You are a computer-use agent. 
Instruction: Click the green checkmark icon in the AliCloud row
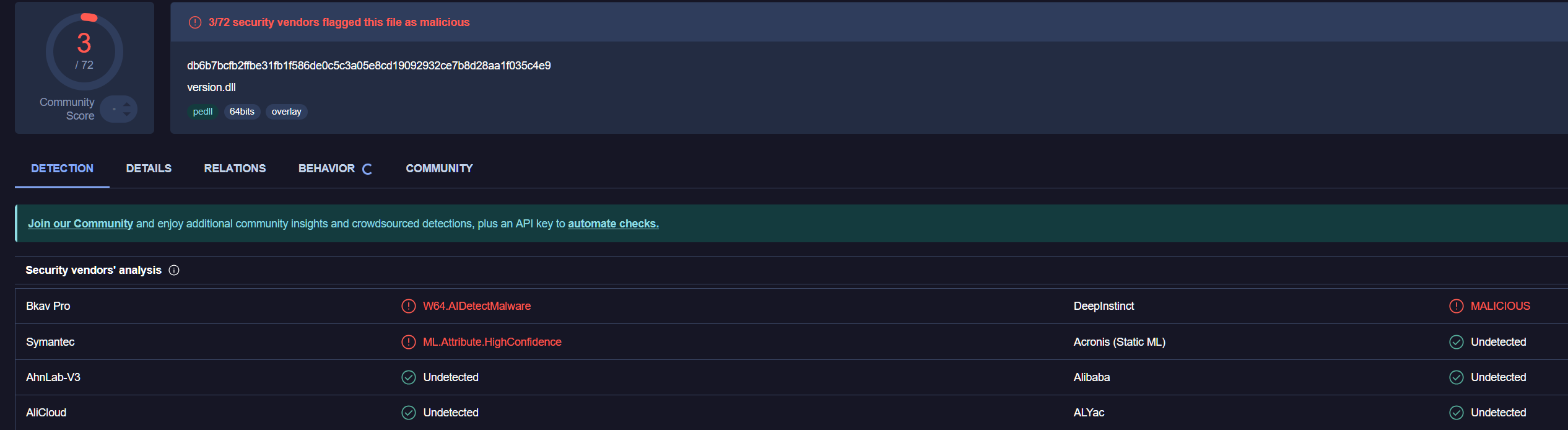click(409, 413)
